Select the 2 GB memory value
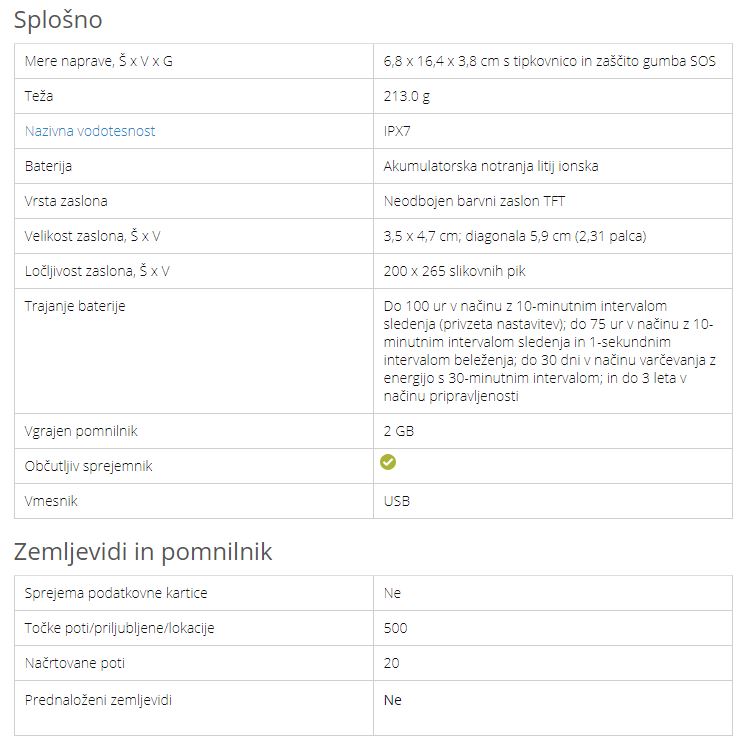 click(398, 431)
